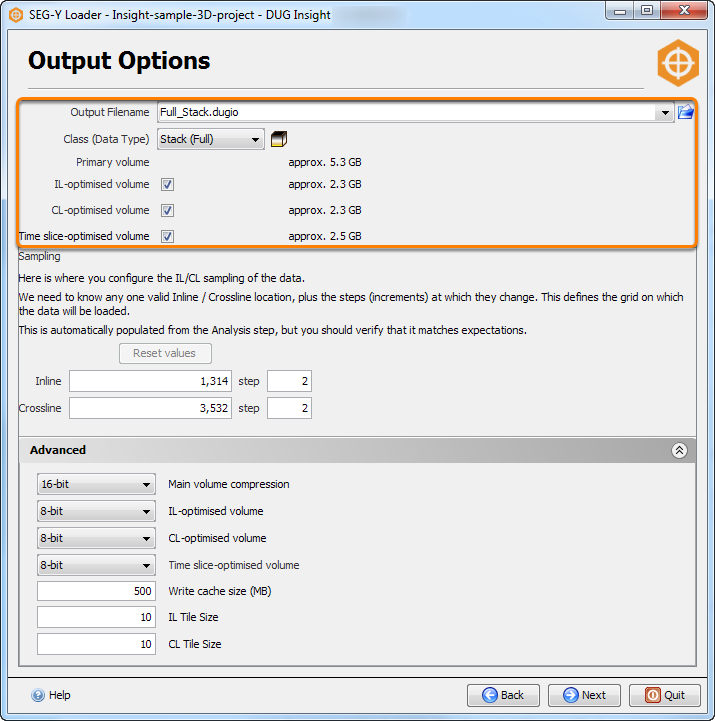Open Main volume compression 16-bit dropdown
The width and height of the screenshot is (715, 721).
(x=97, y=484)
